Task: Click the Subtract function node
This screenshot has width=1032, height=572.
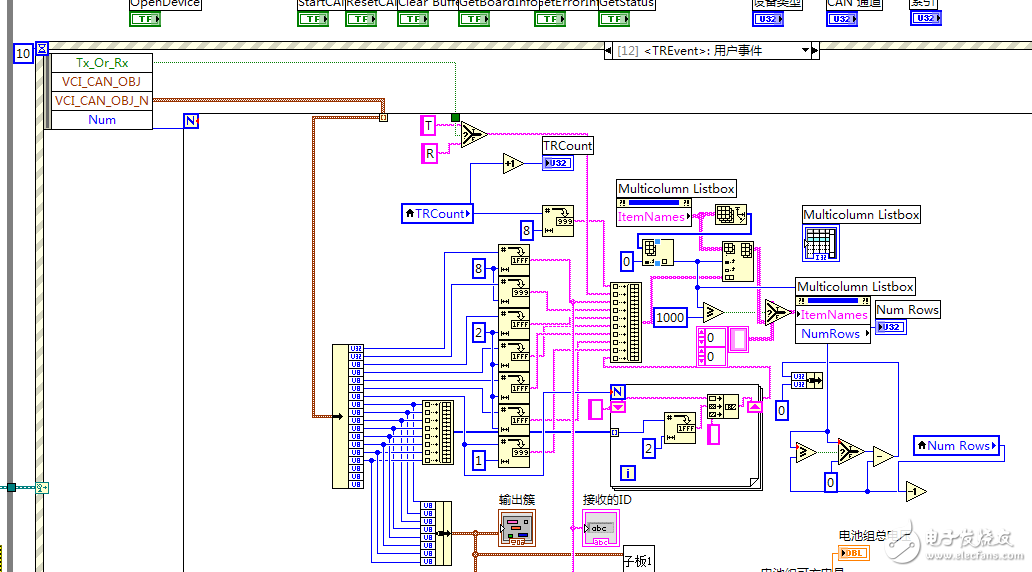Action: [x=883, y=455]
